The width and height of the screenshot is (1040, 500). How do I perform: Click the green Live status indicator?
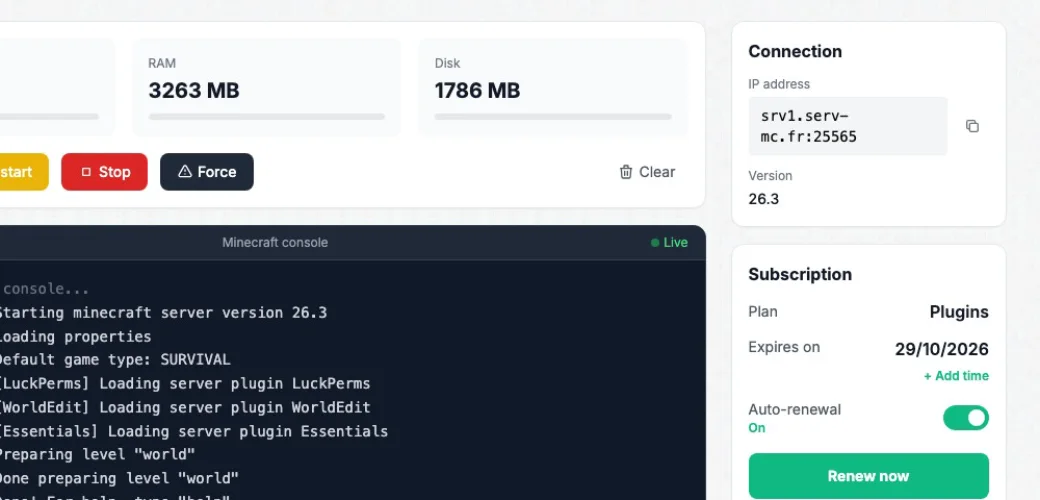(x=669, y=243)
